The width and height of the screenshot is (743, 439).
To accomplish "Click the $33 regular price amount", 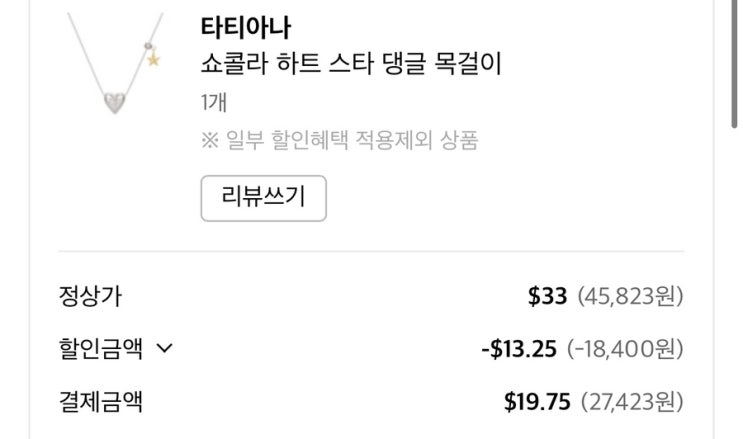I will (547, 296).
